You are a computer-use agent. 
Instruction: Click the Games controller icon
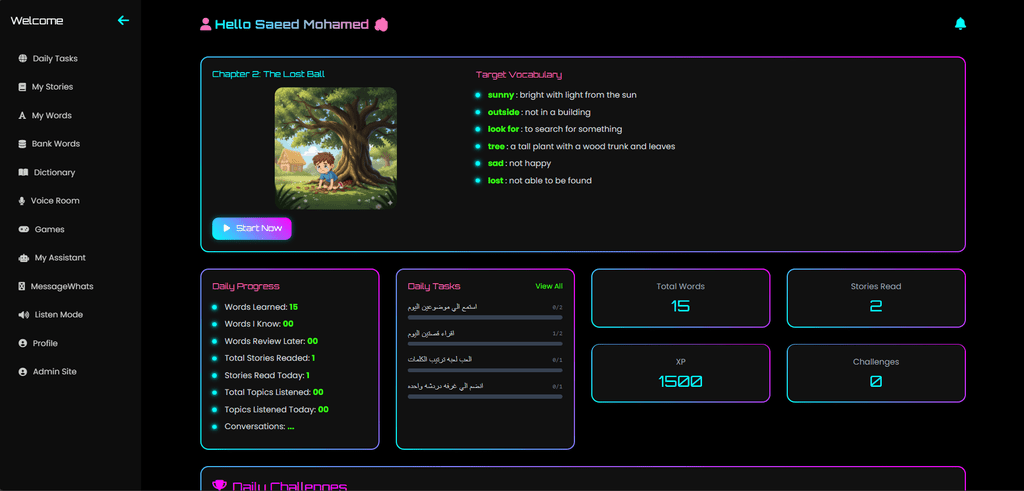pyautogui.click(x=23, y=230)
